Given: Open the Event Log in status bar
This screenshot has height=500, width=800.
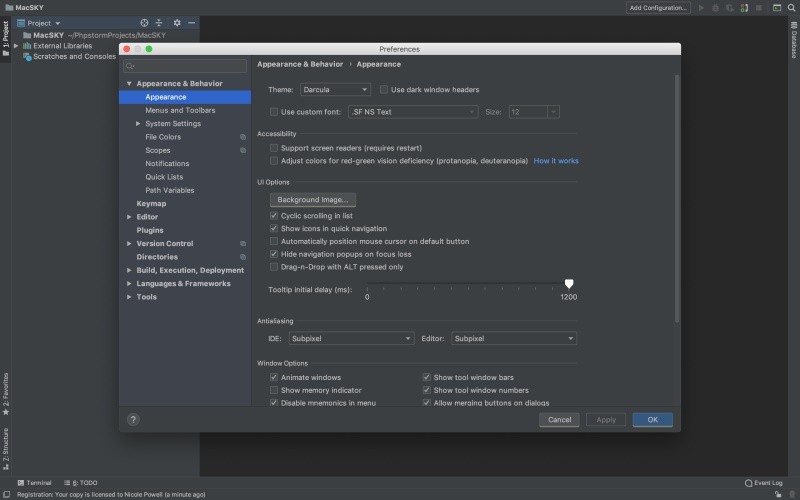Looking at the screenshot, I should pos(764,483).
